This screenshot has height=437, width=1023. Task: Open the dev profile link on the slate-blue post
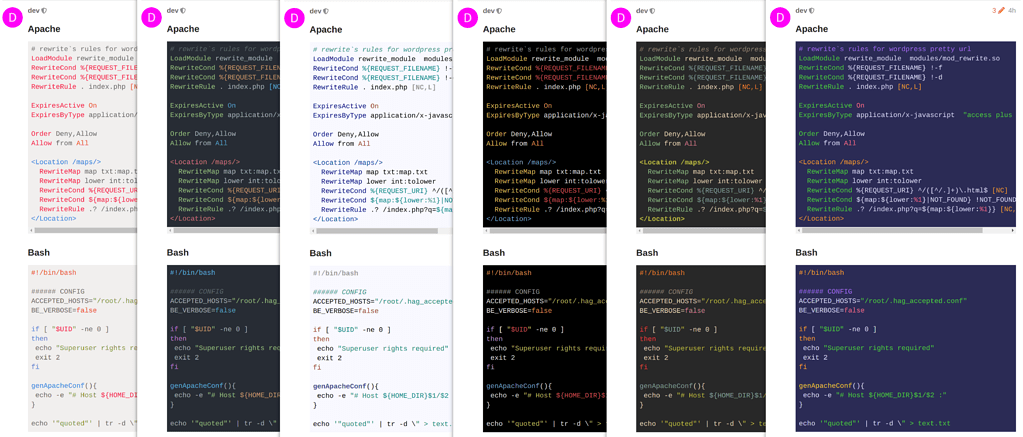point(172,10)
